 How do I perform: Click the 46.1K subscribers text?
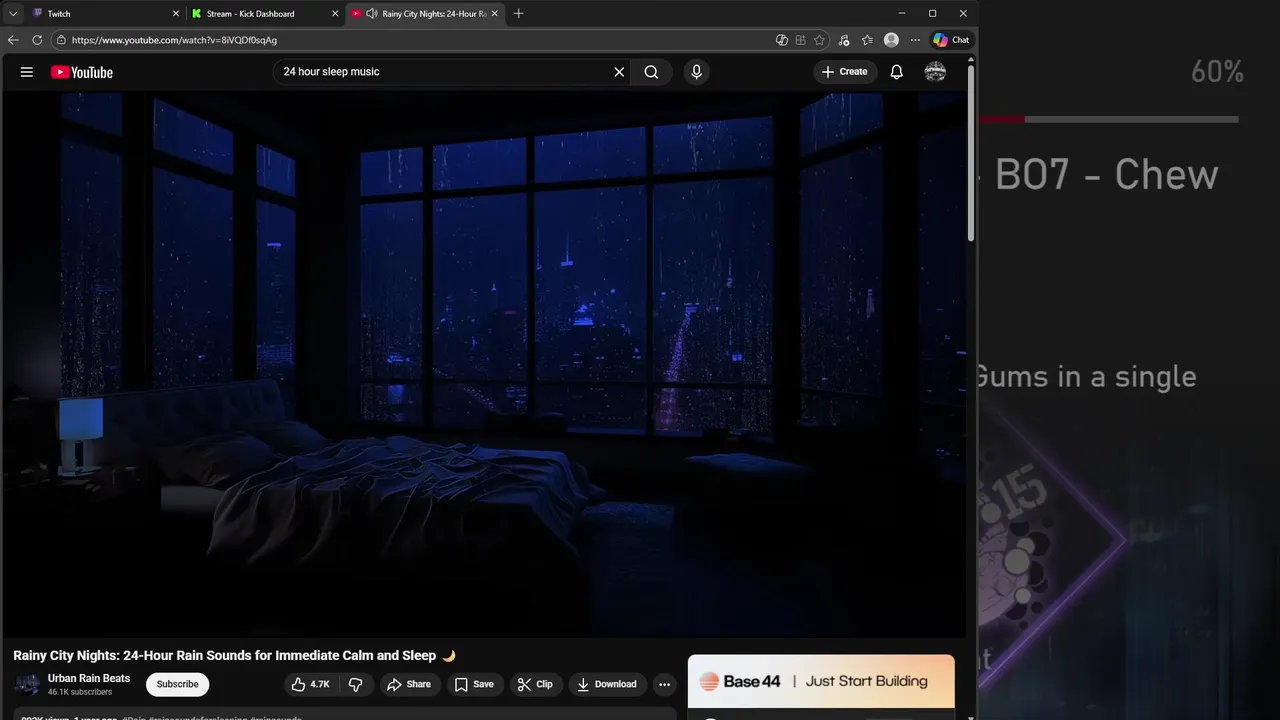pyautogui.click(x=80, y=692)
